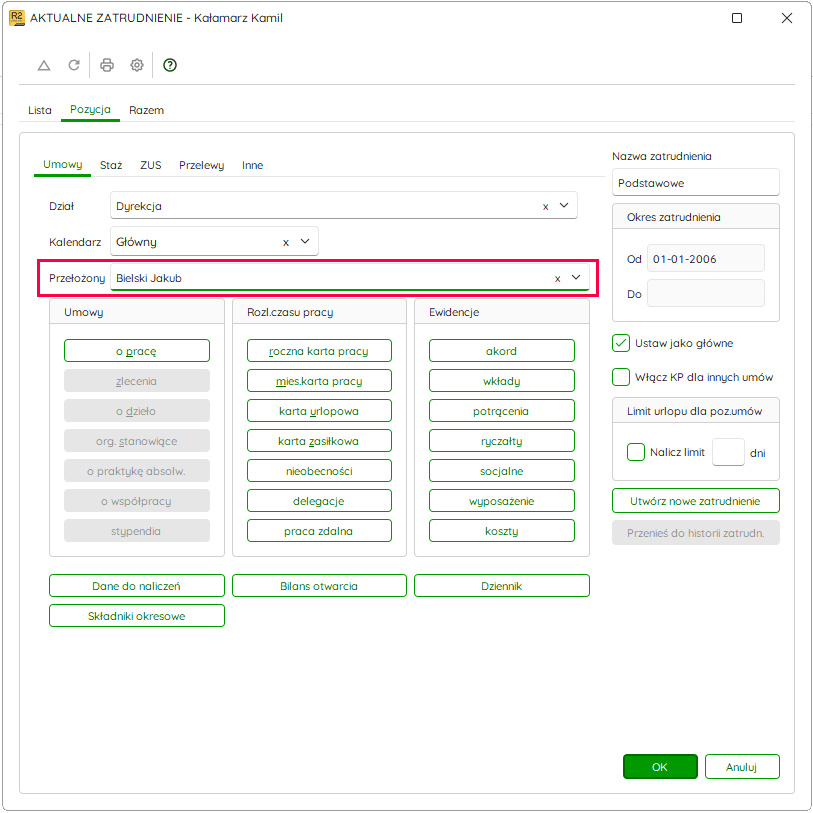Click the 'Od' start date field
The image size is (813, 813).
tap(706, 259)
